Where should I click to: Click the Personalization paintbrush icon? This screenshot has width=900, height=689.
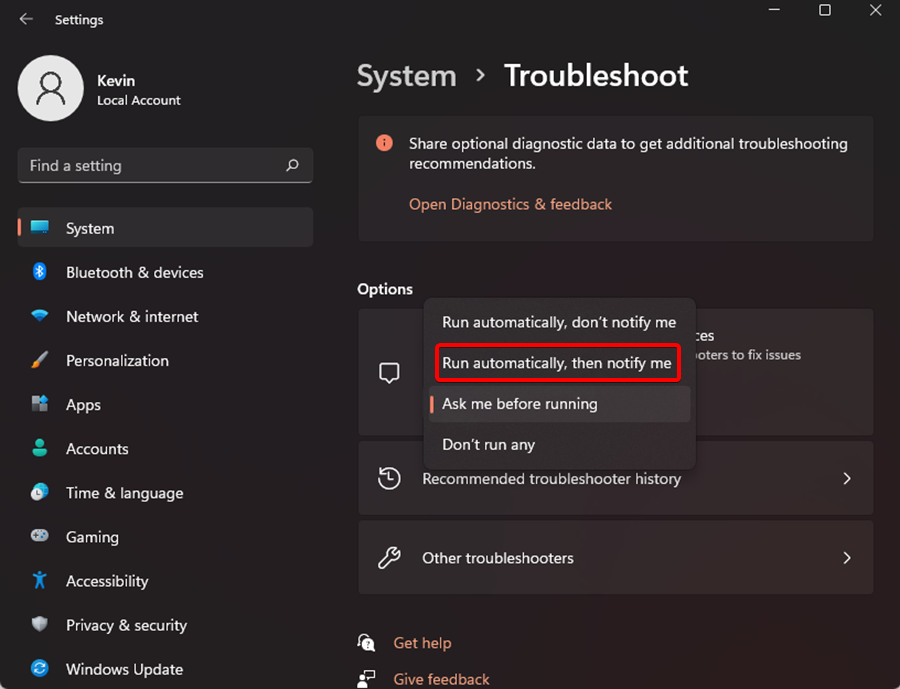40,359
